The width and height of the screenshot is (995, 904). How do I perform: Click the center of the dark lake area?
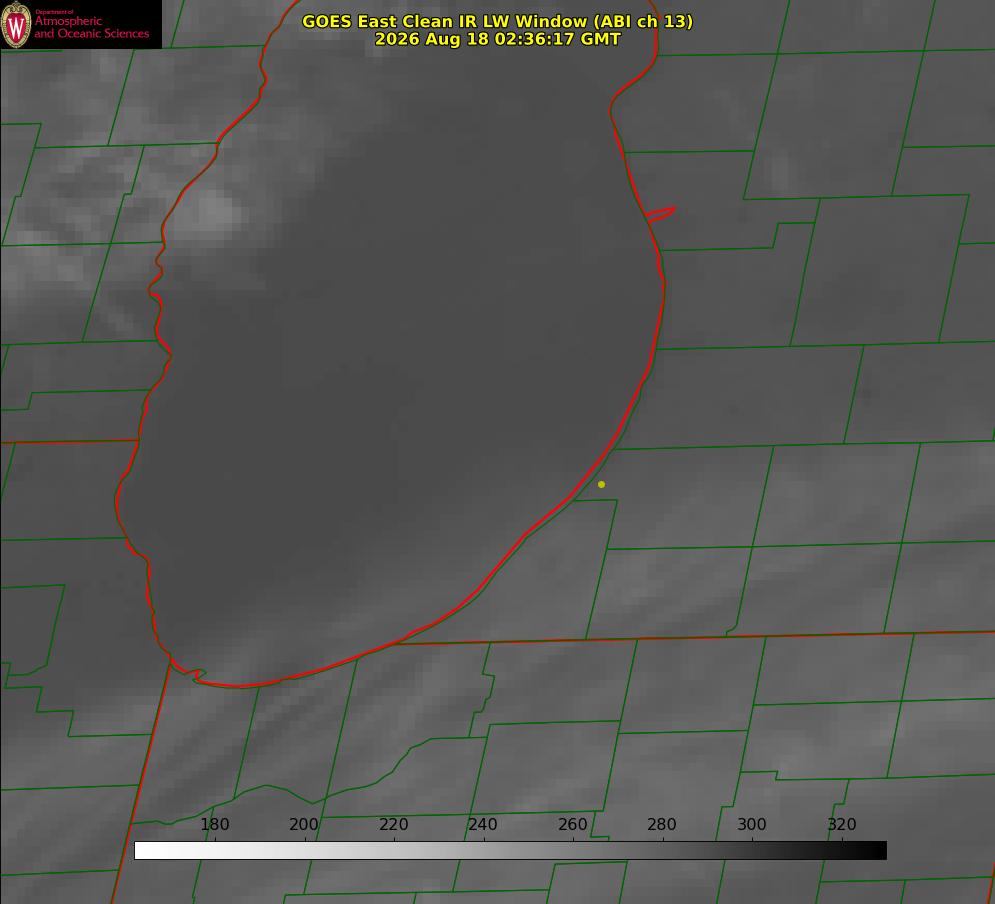(x=393, y=355)
